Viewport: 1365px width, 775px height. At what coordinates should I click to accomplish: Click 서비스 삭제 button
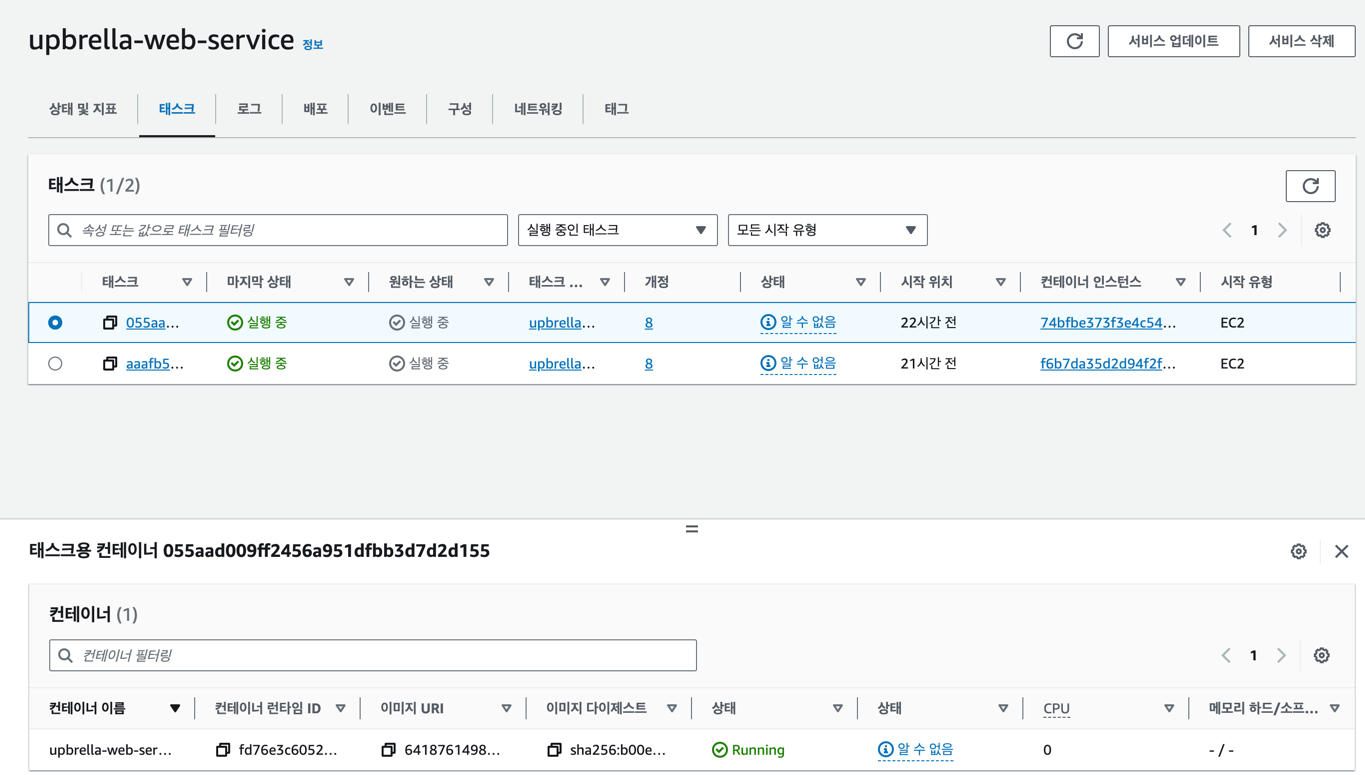(x=1301, y=41)
